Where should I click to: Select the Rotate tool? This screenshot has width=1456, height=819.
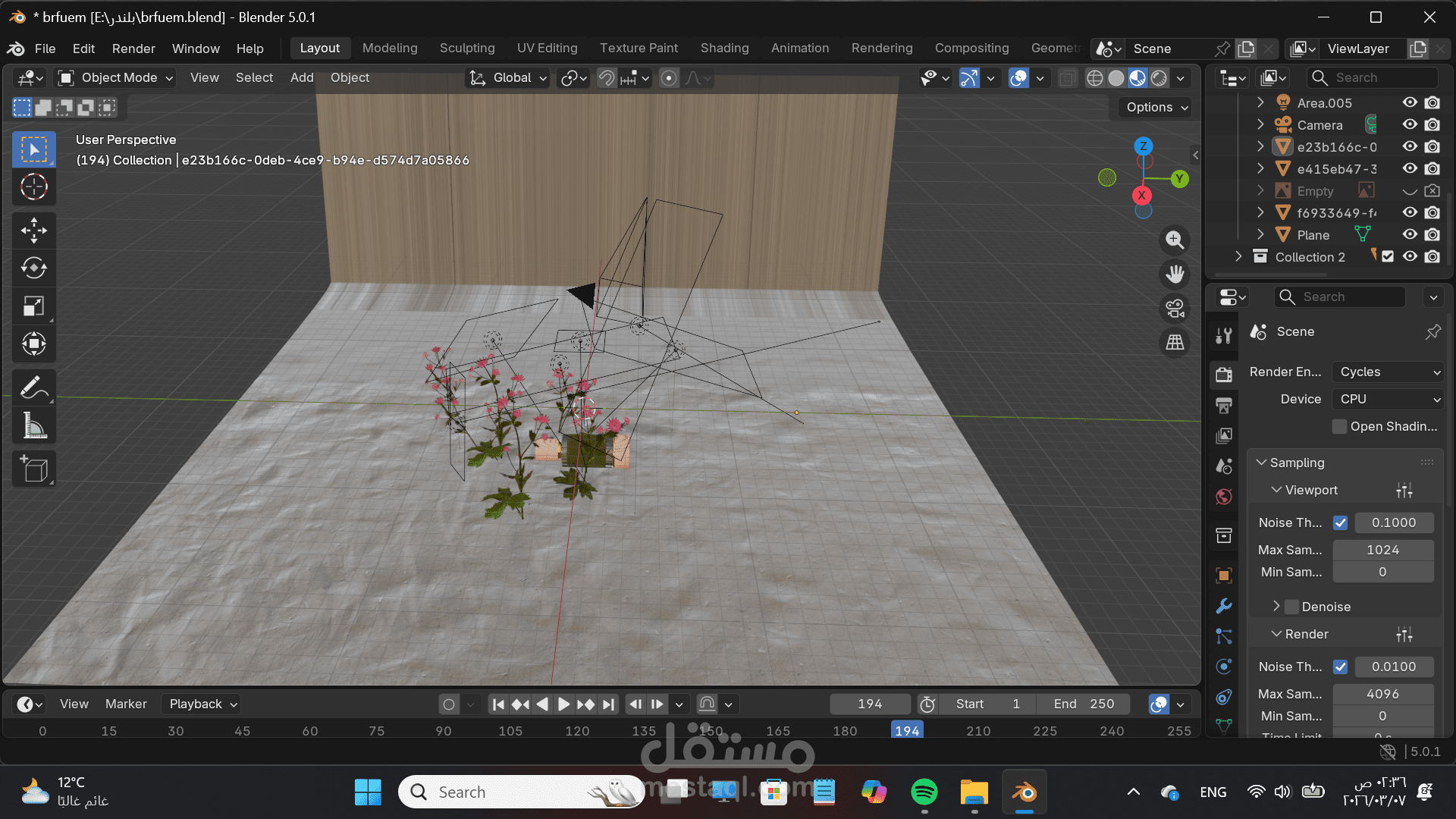pyautogui.click(x=33, y=268)
